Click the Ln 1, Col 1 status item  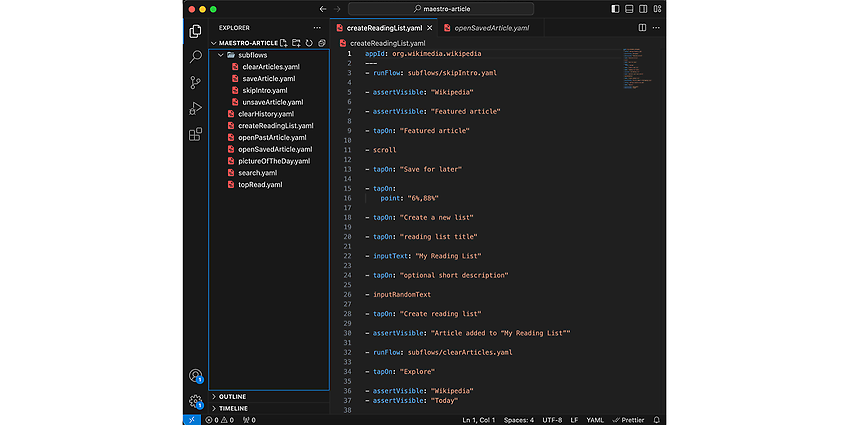click(479, 420)
